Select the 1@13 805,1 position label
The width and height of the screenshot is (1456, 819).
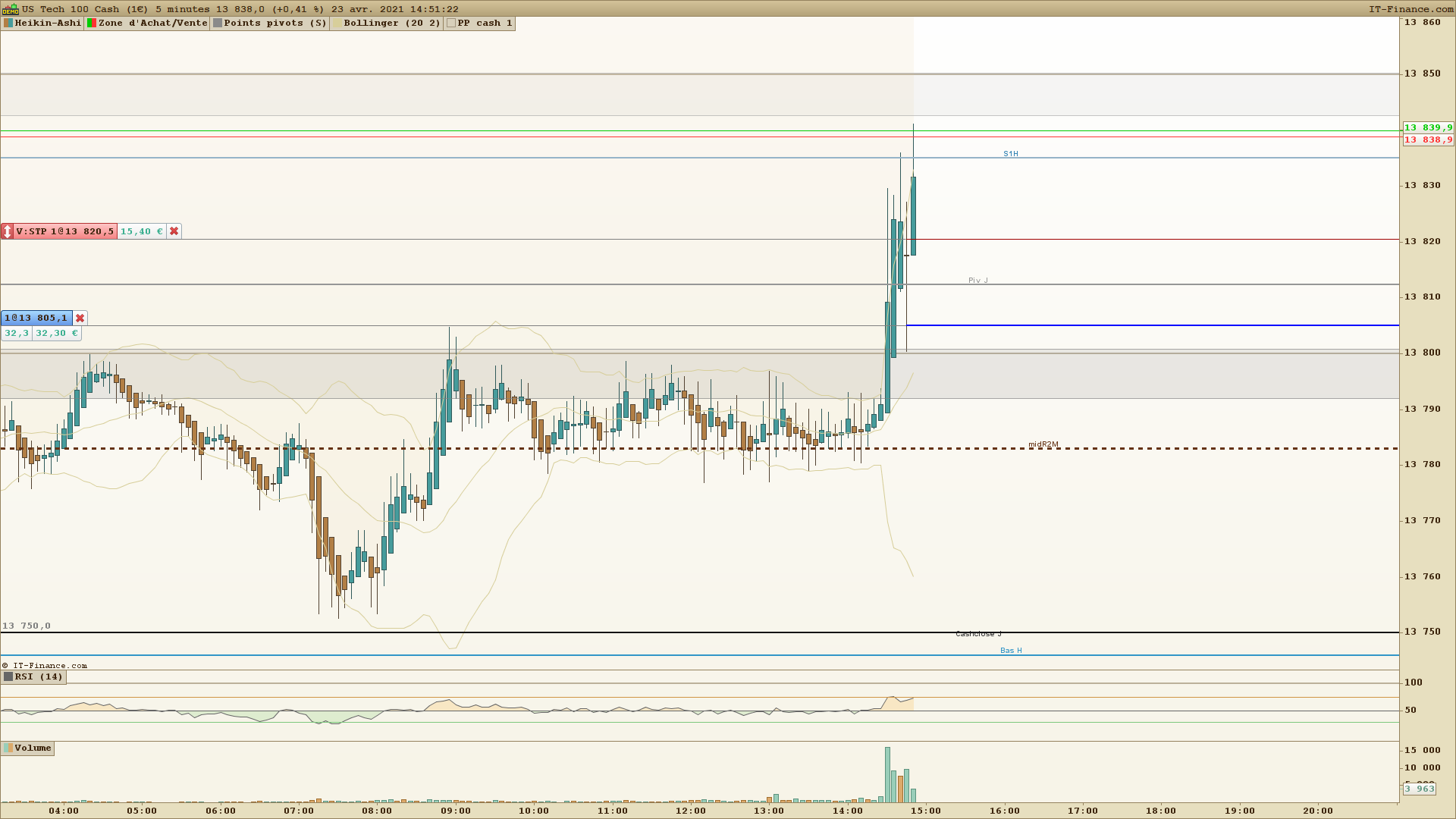click(x=36, y=318)
